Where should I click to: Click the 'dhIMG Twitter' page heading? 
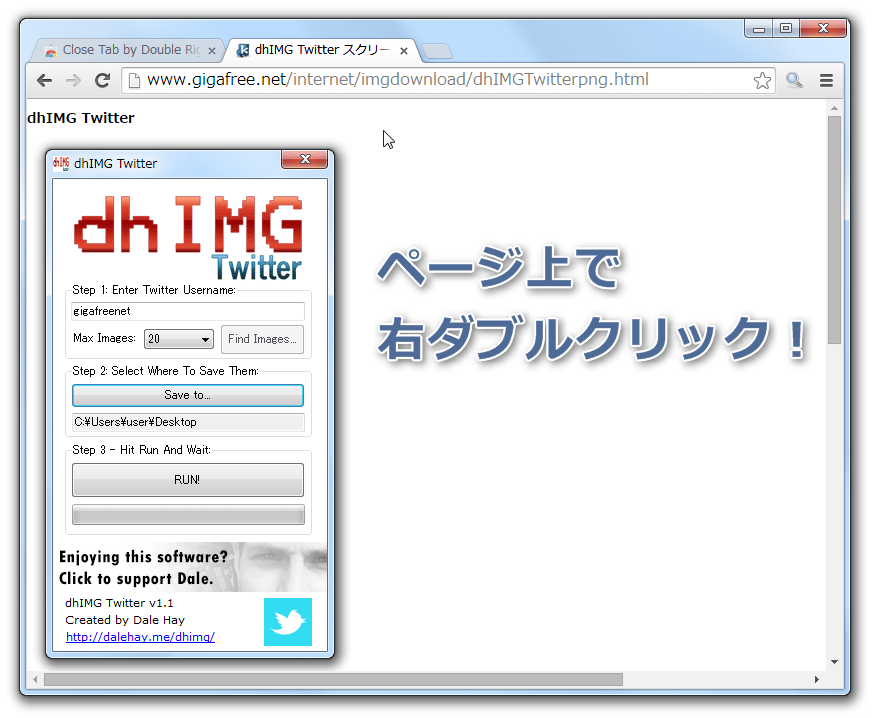pyautogui.click(x=81, y=118)
